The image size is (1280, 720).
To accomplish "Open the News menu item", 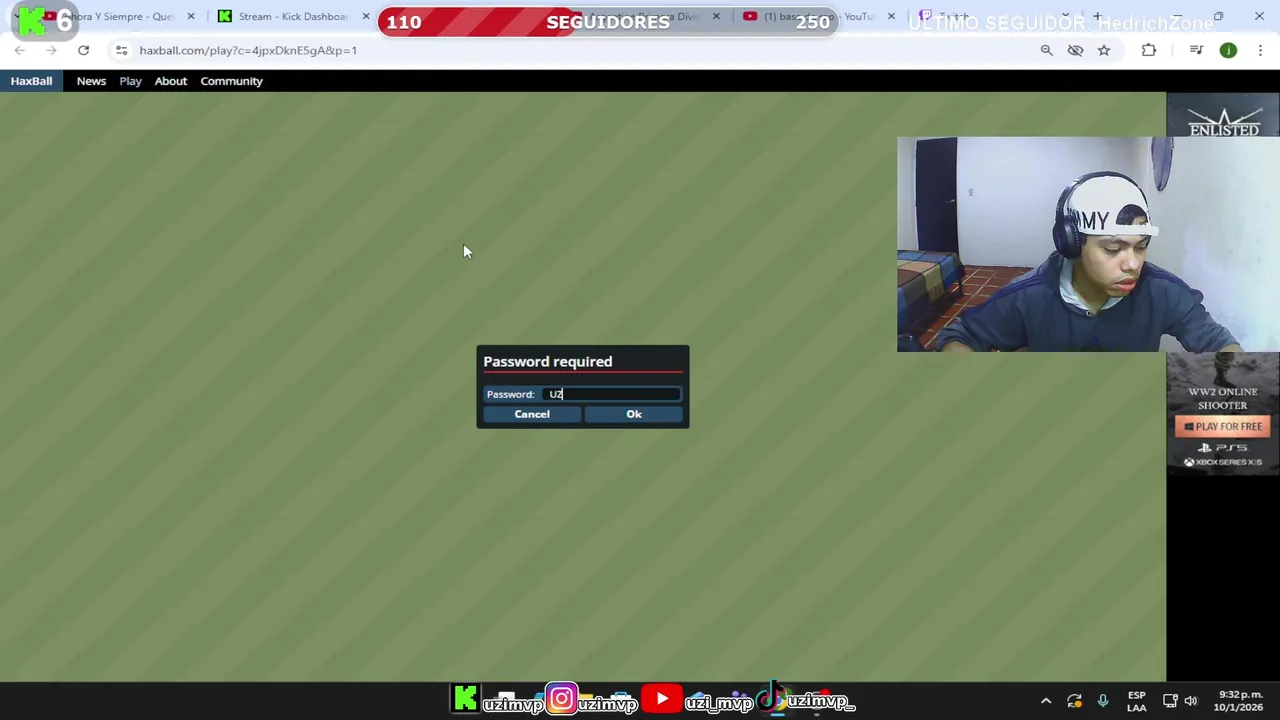I will (91, 81).
